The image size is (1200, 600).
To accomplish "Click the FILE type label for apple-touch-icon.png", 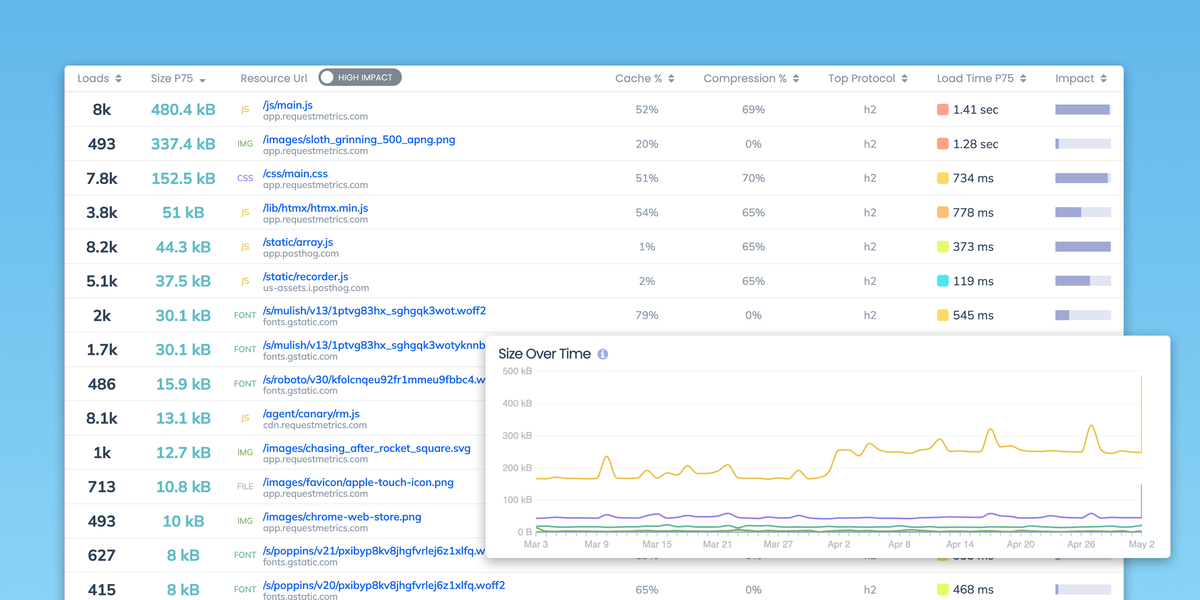I will tap(245, 487).
